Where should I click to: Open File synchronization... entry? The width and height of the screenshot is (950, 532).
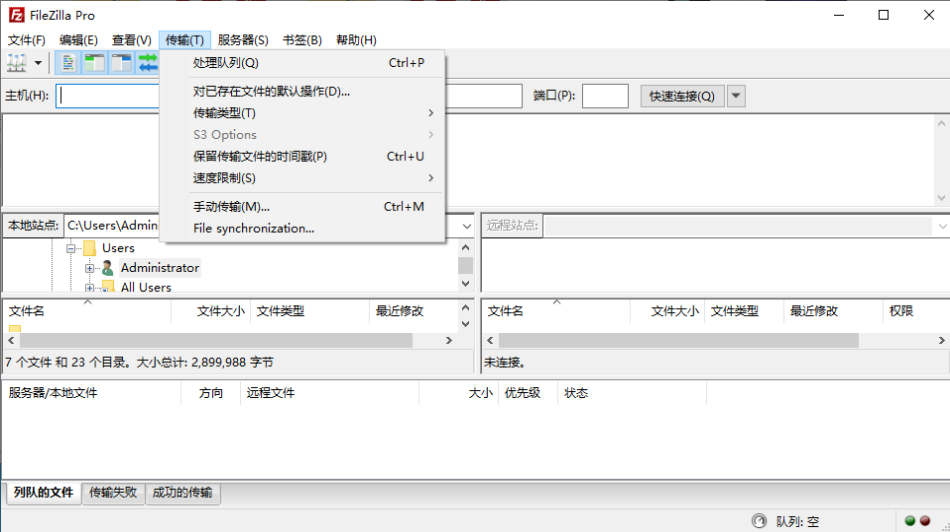(303, 228)
